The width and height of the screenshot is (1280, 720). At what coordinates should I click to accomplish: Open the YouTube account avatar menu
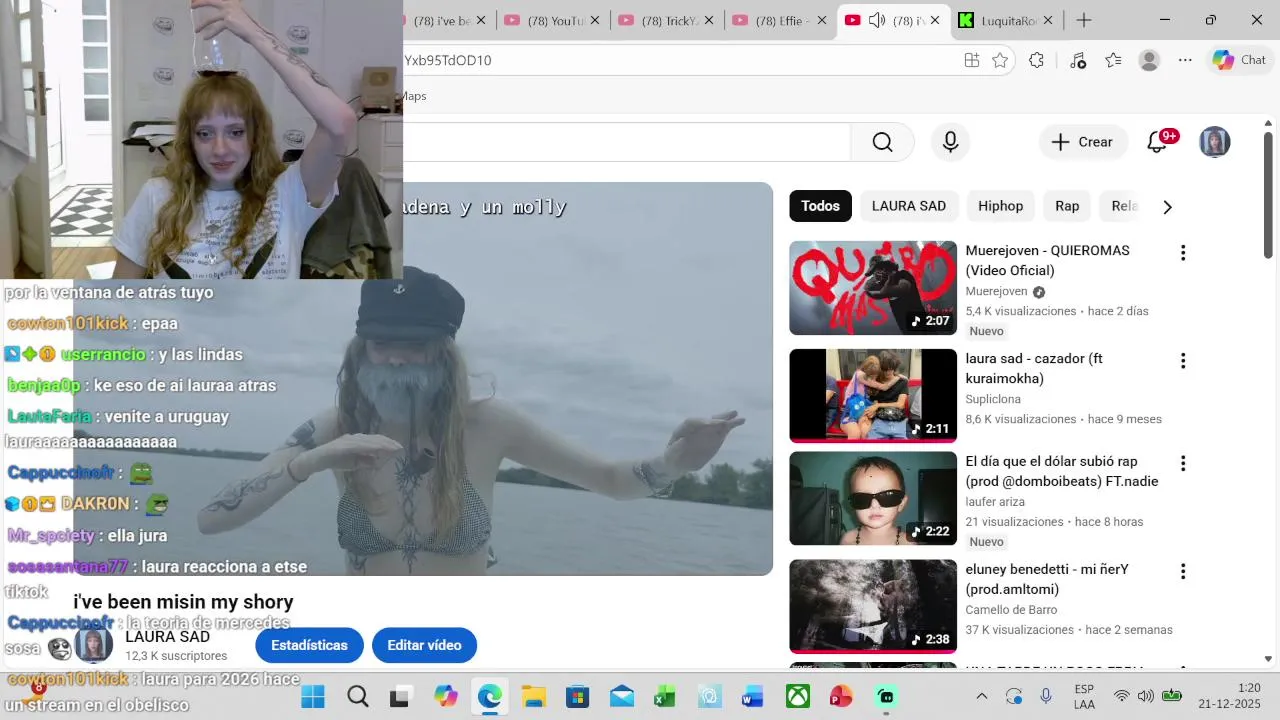coord(1214,142)
